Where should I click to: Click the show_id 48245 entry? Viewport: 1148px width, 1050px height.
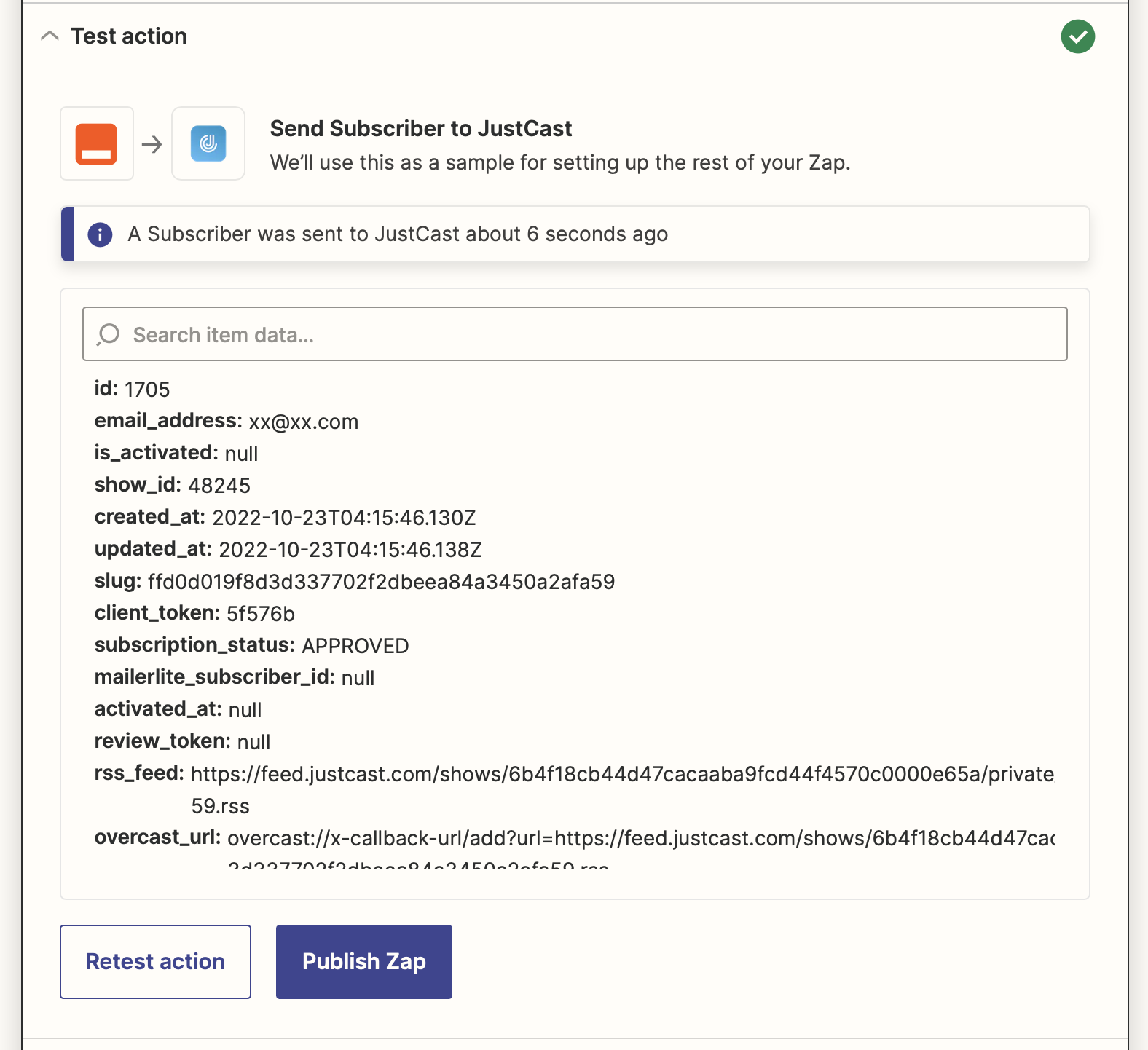[x=173, y=486]
